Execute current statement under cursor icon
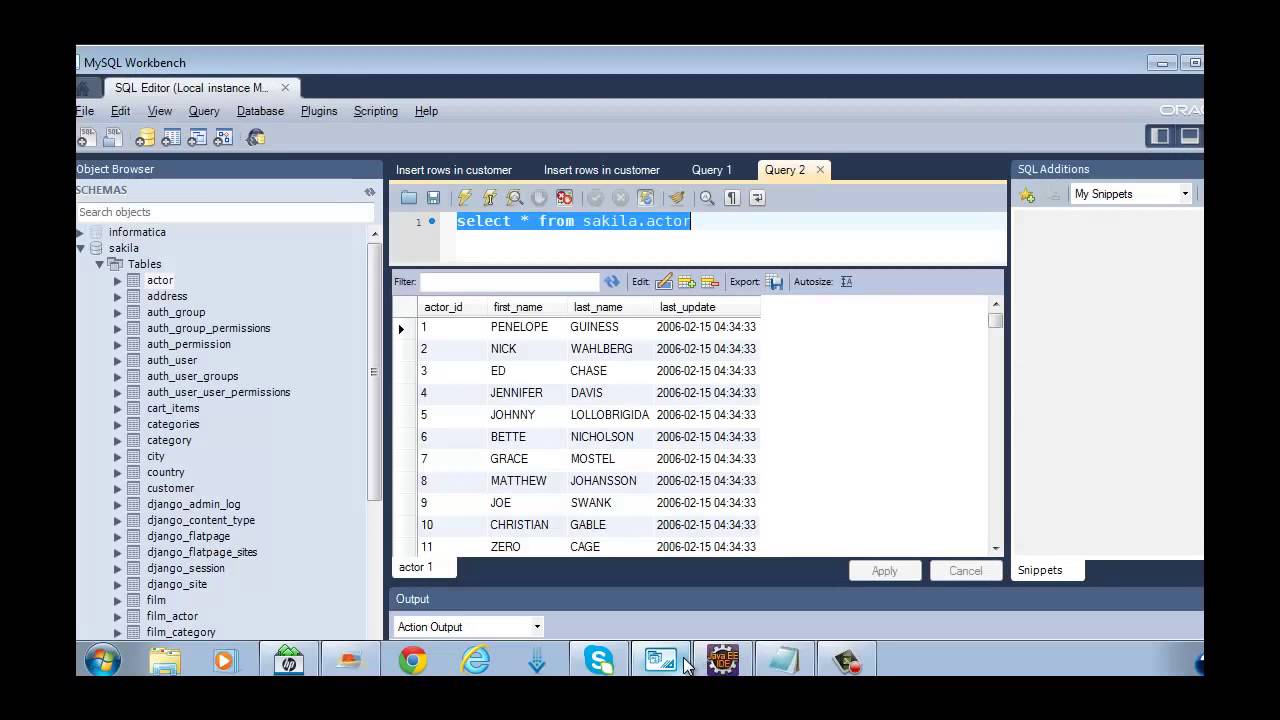Screen dimensions: 1280x720 click(489, 198)
